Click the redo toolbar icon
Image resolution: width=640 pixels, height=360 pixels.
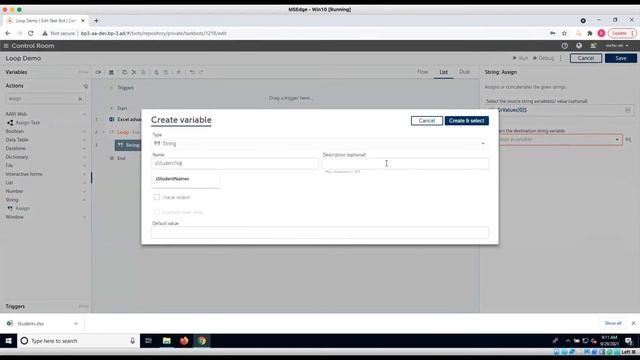tap(201, 72)
